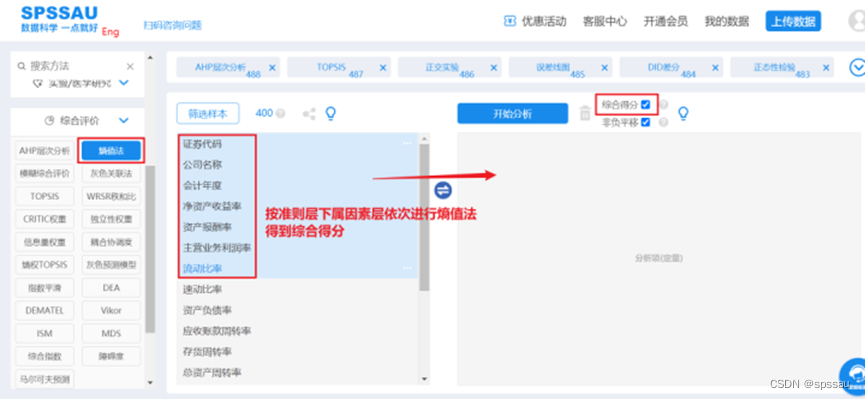Screen dimensions: 865x399
Task: Close the TOPSIS history tab
Action: click(383, 67)
